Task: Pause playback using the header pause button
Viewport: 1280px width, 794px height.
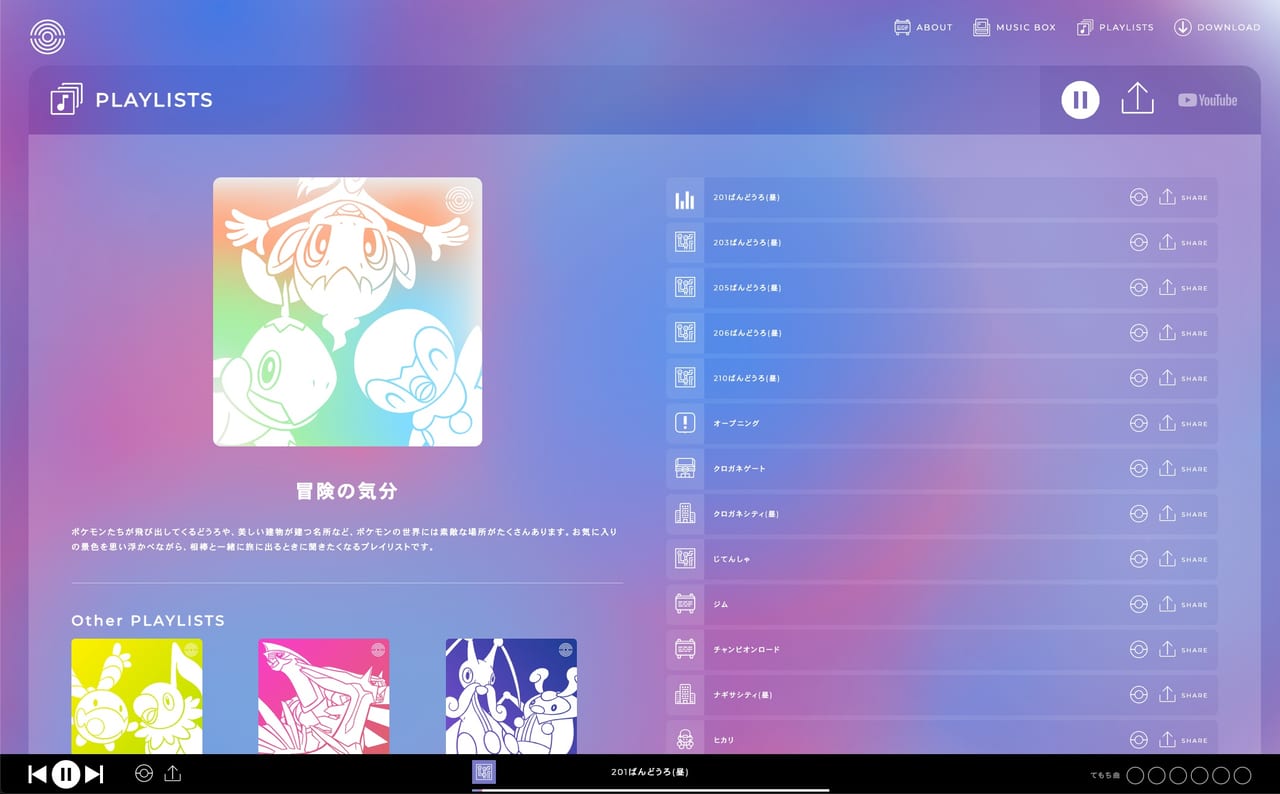Action: 1079,100
